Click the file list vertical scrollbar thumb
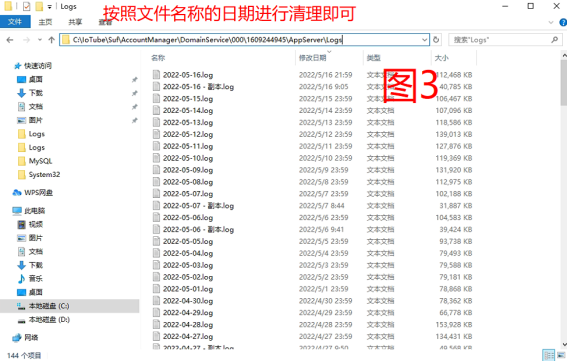Viewport: 567px width, 361px height. pyautogui.click(x=564, y=82)
